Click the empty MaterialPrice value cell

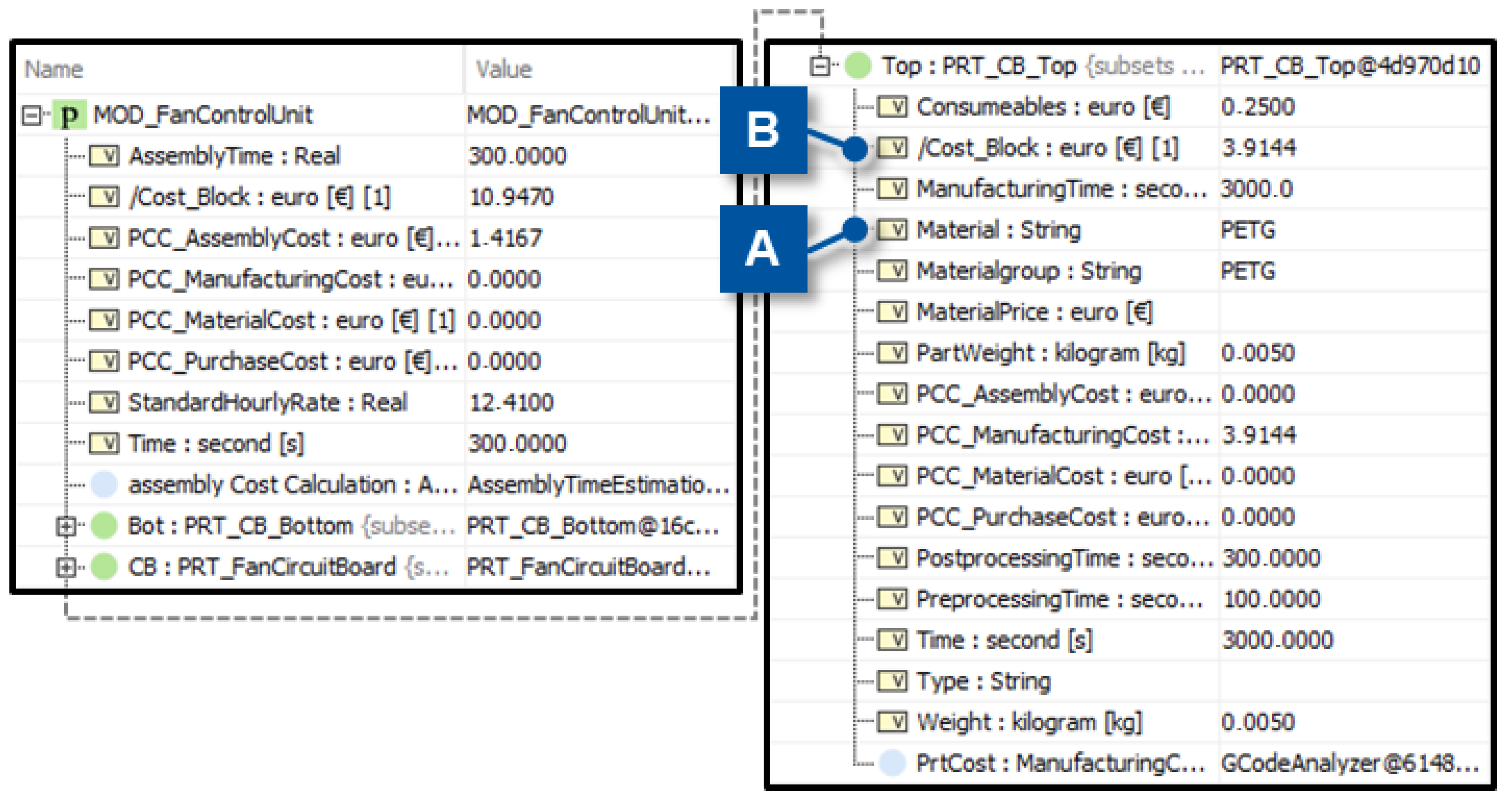tap(1350, 312)
